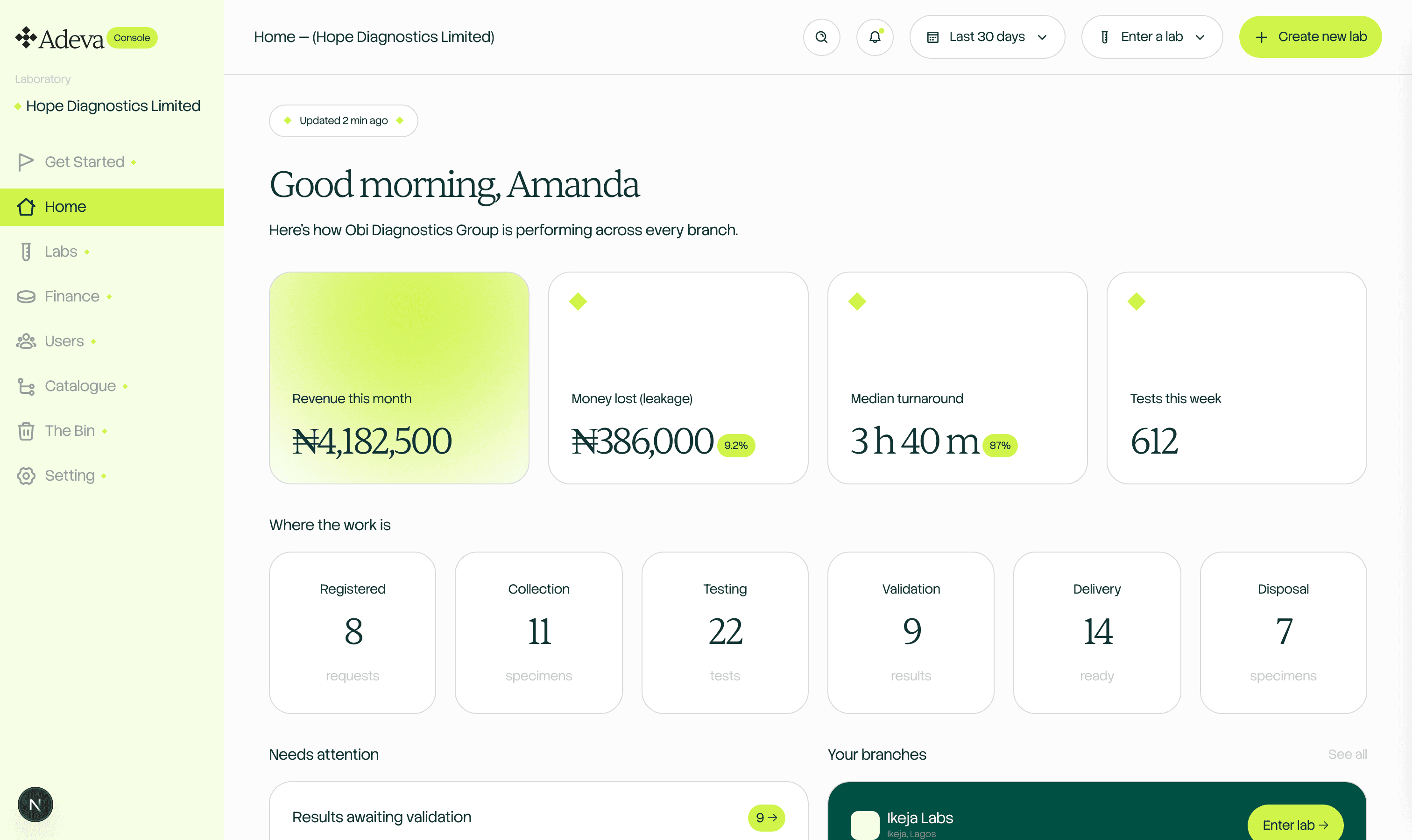1412x840 pixels.
Task: Click the Console badge
Action: tap(132, 38)
